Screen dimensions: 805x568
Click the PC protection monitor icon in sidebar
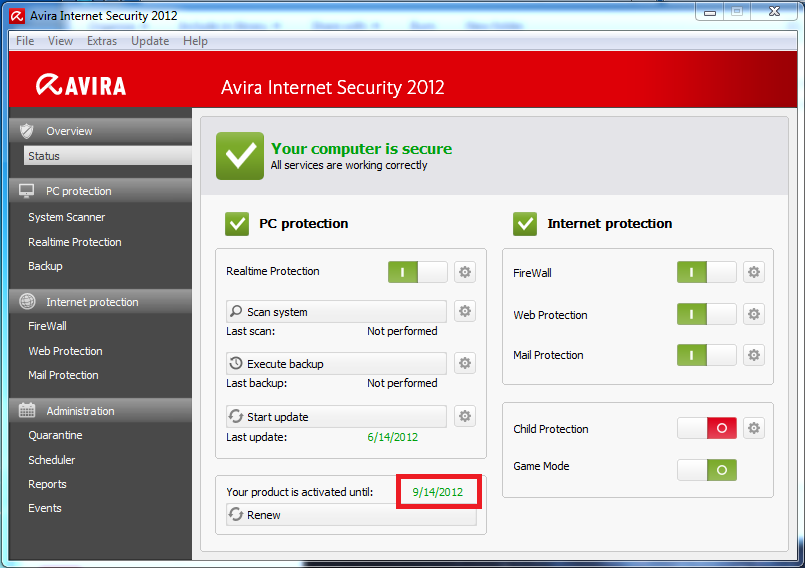[27, 191]
